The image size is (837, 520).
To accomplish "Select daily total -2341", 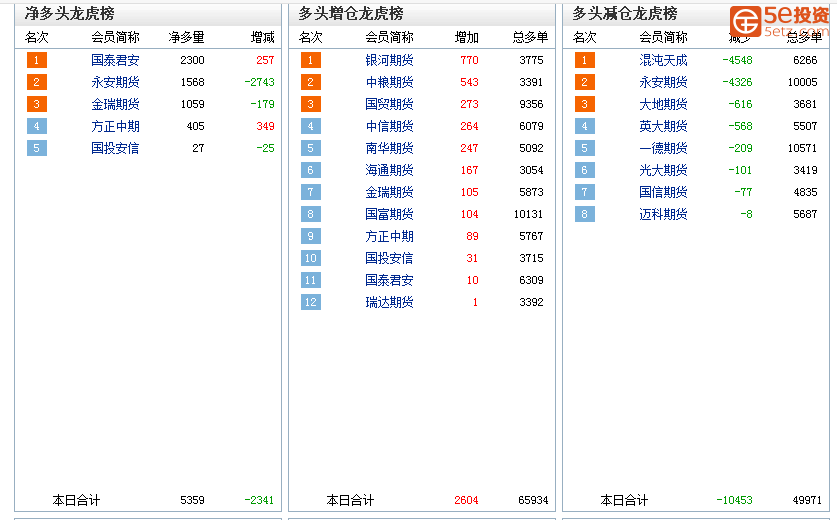I will [x=259, y=500].
